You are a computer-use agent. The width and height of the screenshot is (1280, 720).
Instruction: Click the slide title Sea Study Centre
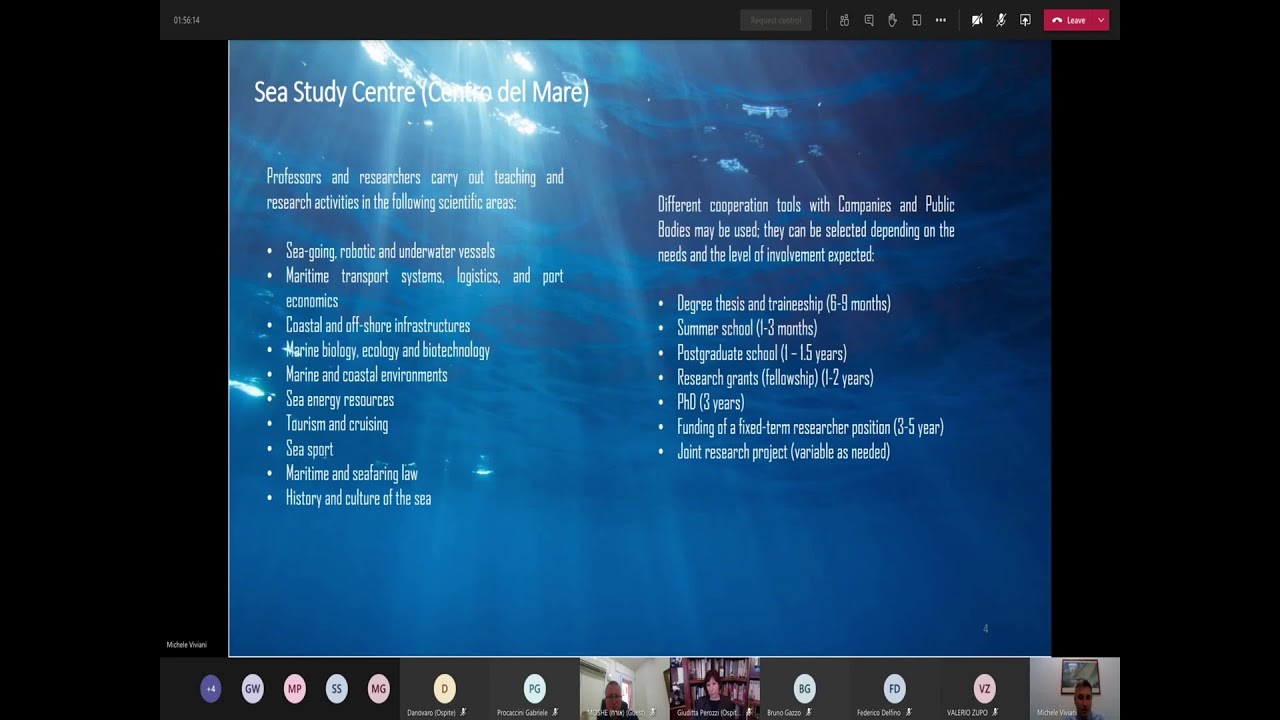tap(421, 93)
